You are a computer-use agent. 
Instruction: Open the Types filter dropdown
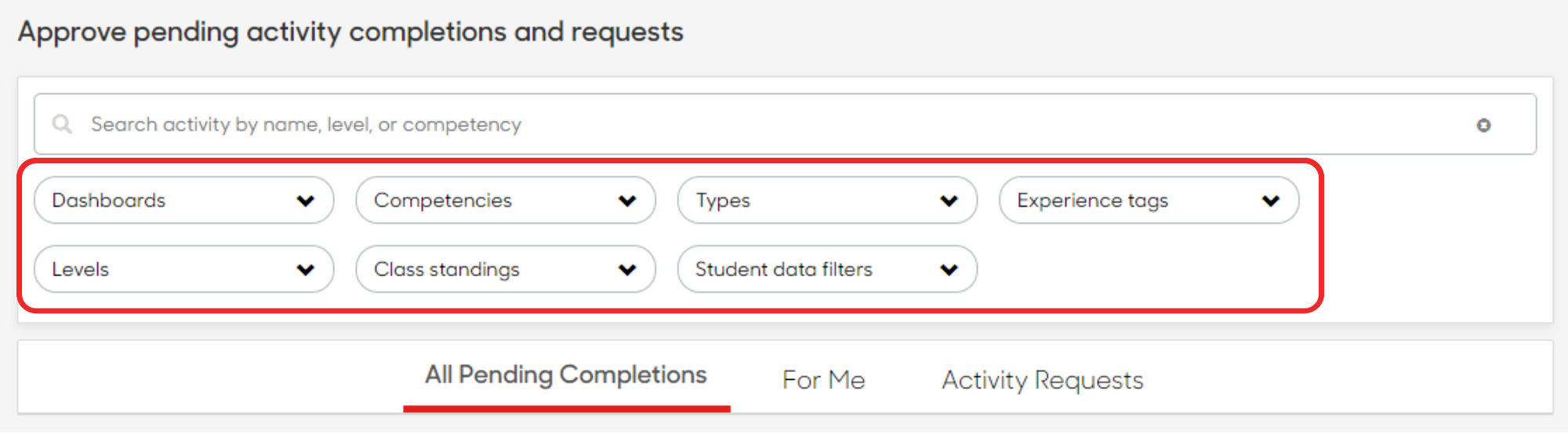pos(827,200)
